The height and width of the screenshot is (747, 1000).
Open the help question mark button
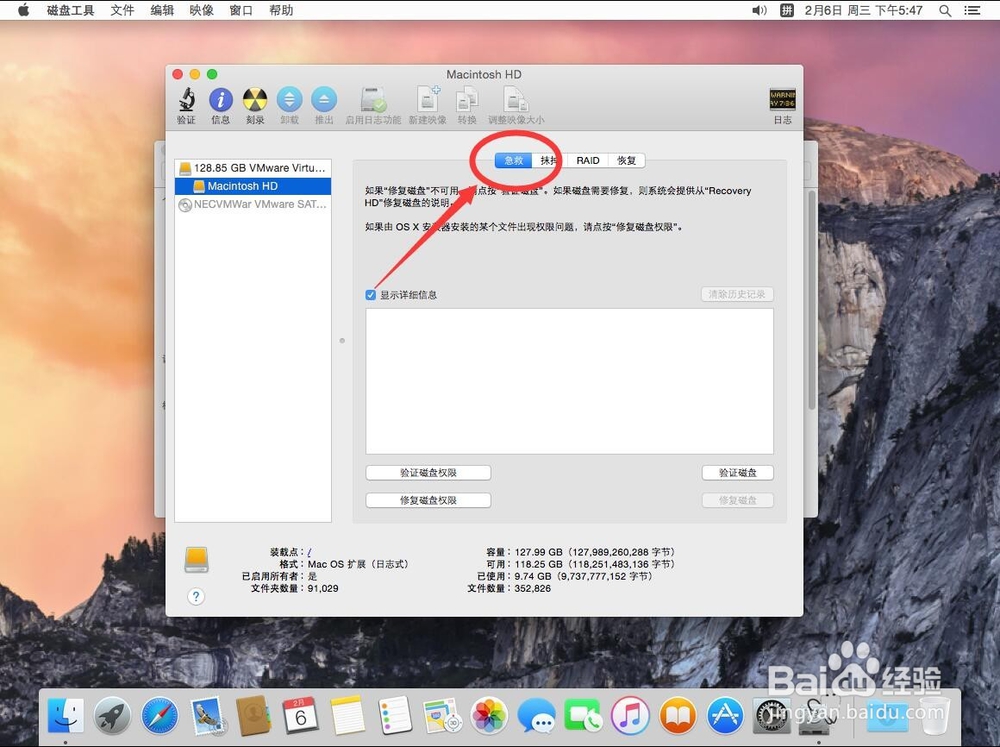coord(196,596)
